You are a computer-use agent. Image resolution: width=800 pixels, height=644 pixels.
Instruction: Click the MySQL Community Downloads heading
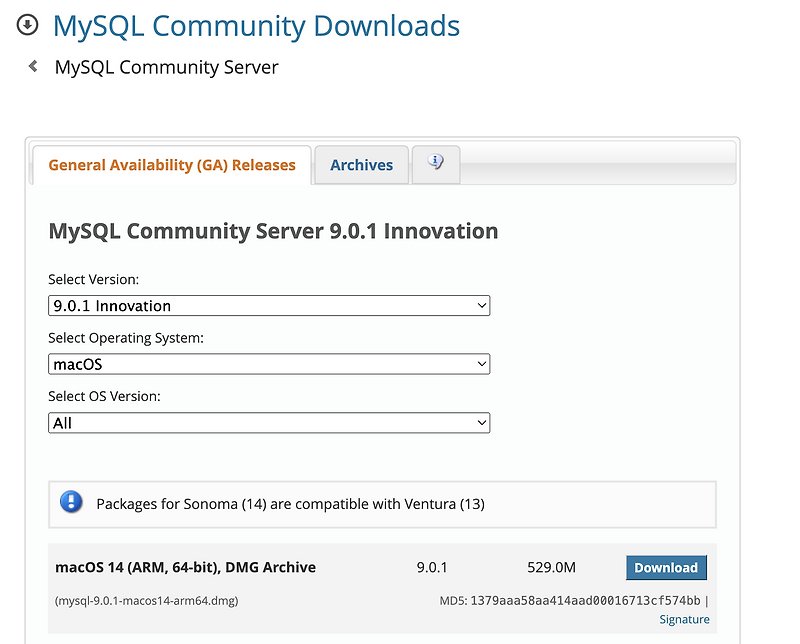(x=256, y=25)
